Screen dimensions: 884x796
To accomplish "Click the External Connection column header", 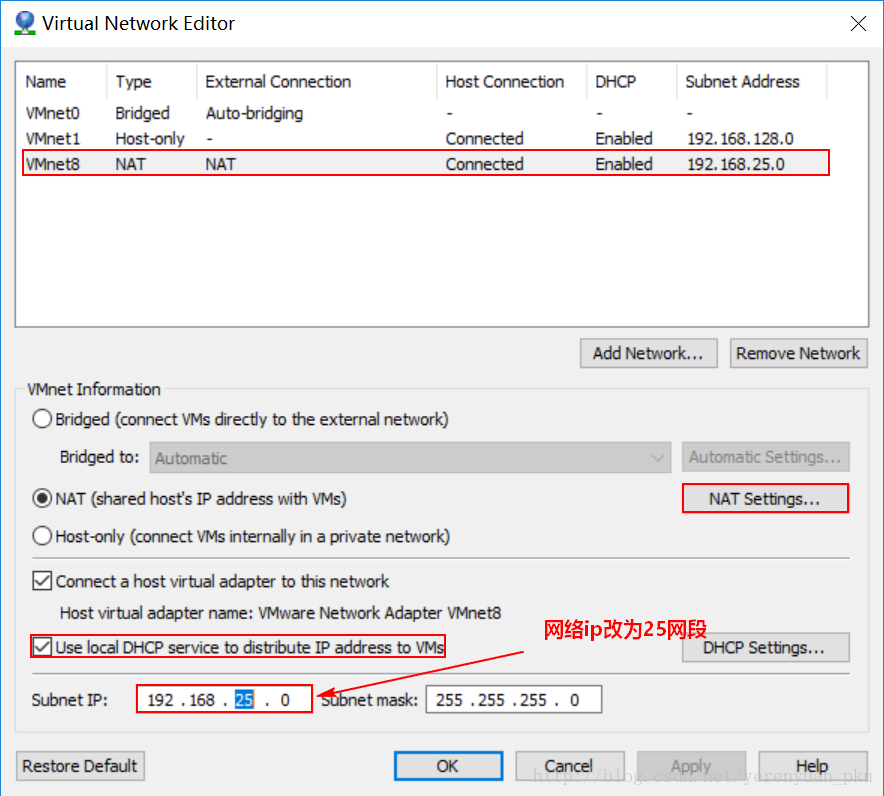I will point(317,82).
